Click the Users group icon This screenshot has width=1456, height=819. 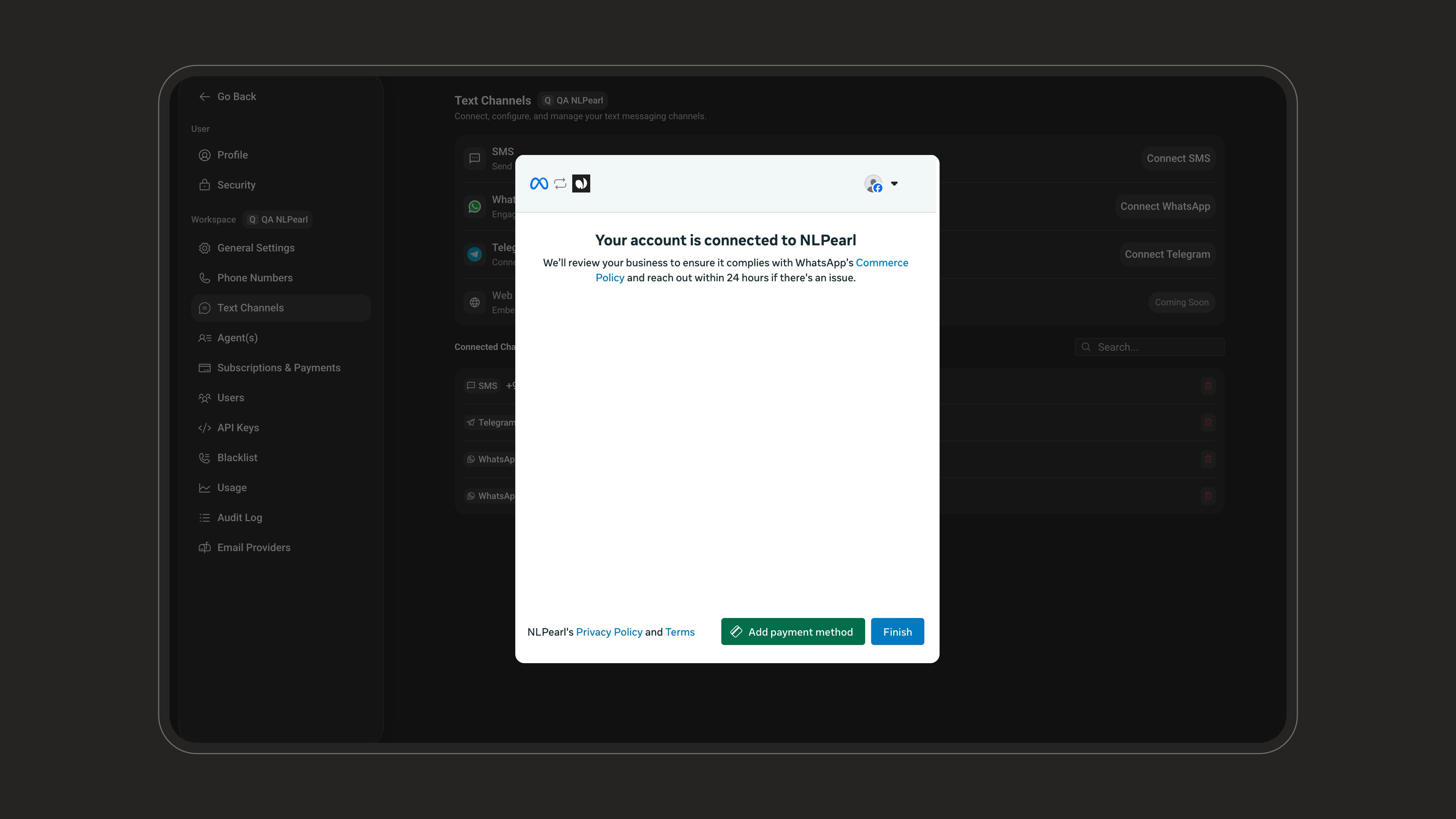205,397
